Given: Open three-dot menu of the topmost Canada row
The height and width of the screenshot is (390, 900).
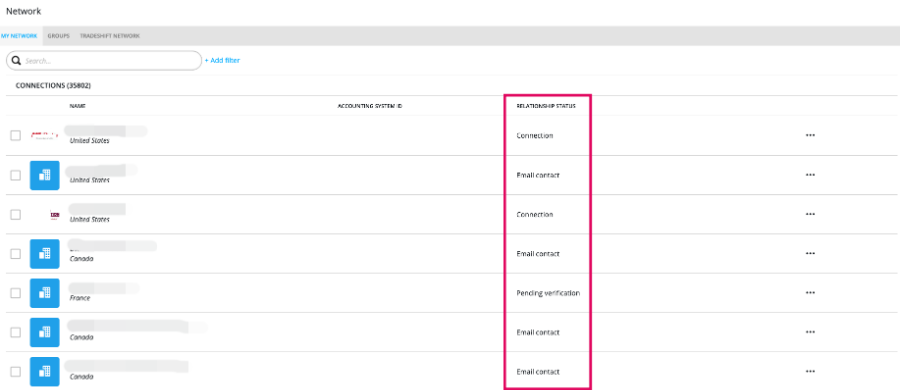Looking at the screenshot, I should pyautogui.click(x=810, y=253).
